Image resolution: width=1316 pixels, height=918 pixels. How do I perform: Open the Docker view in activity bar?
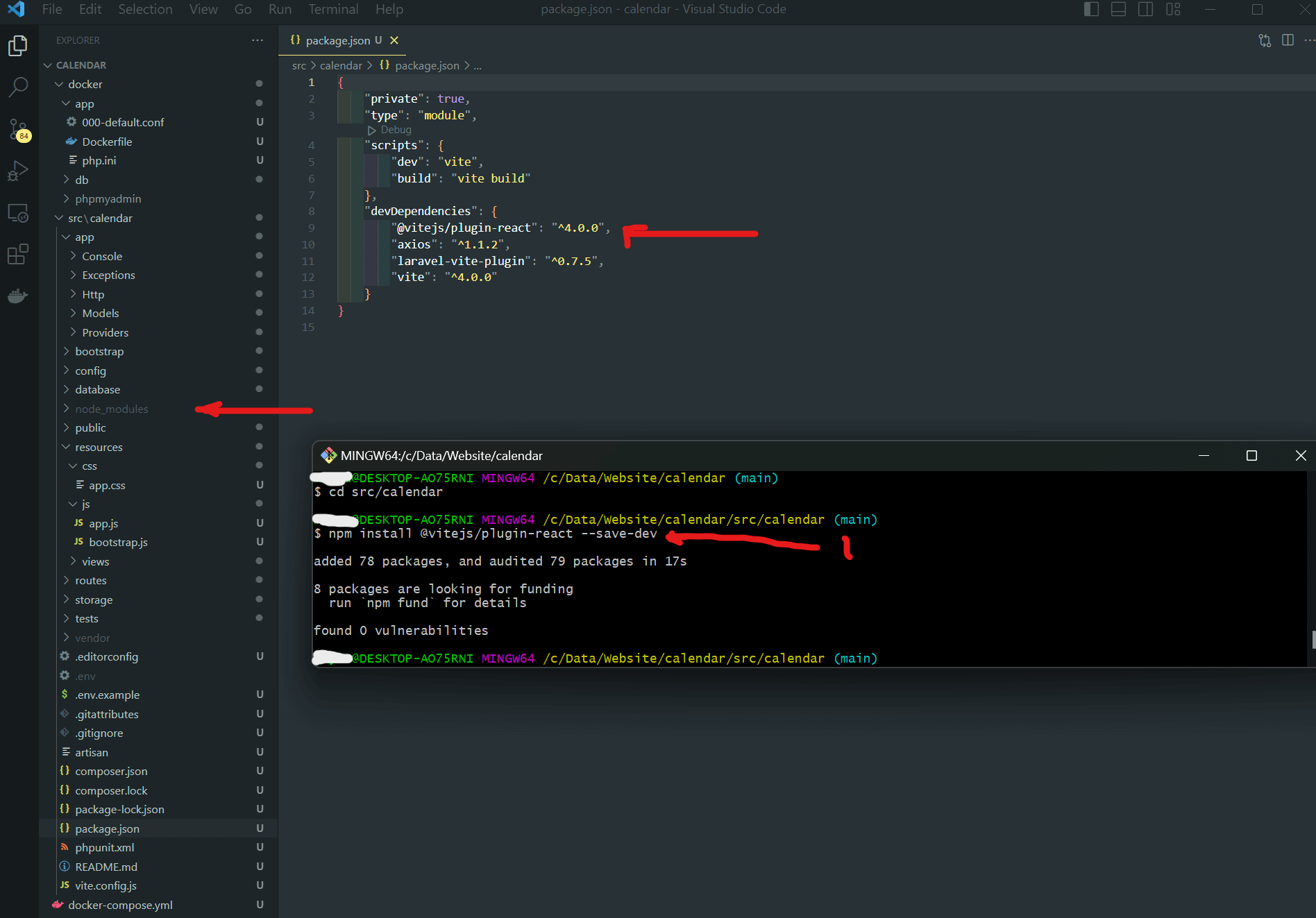[18, 296]
